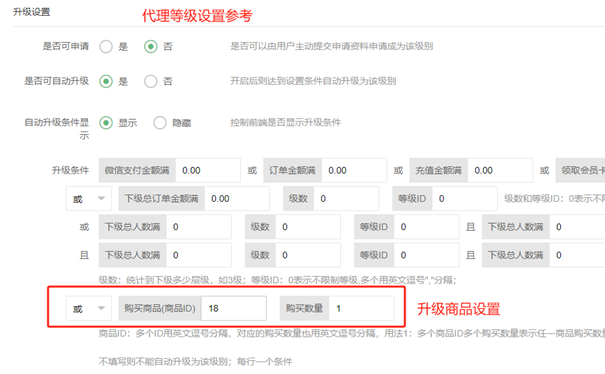Screen dimensions: 605x374
Task: Click the 等级ID field in 下级总订单金额满 row
Action: (x=465, y=199)
